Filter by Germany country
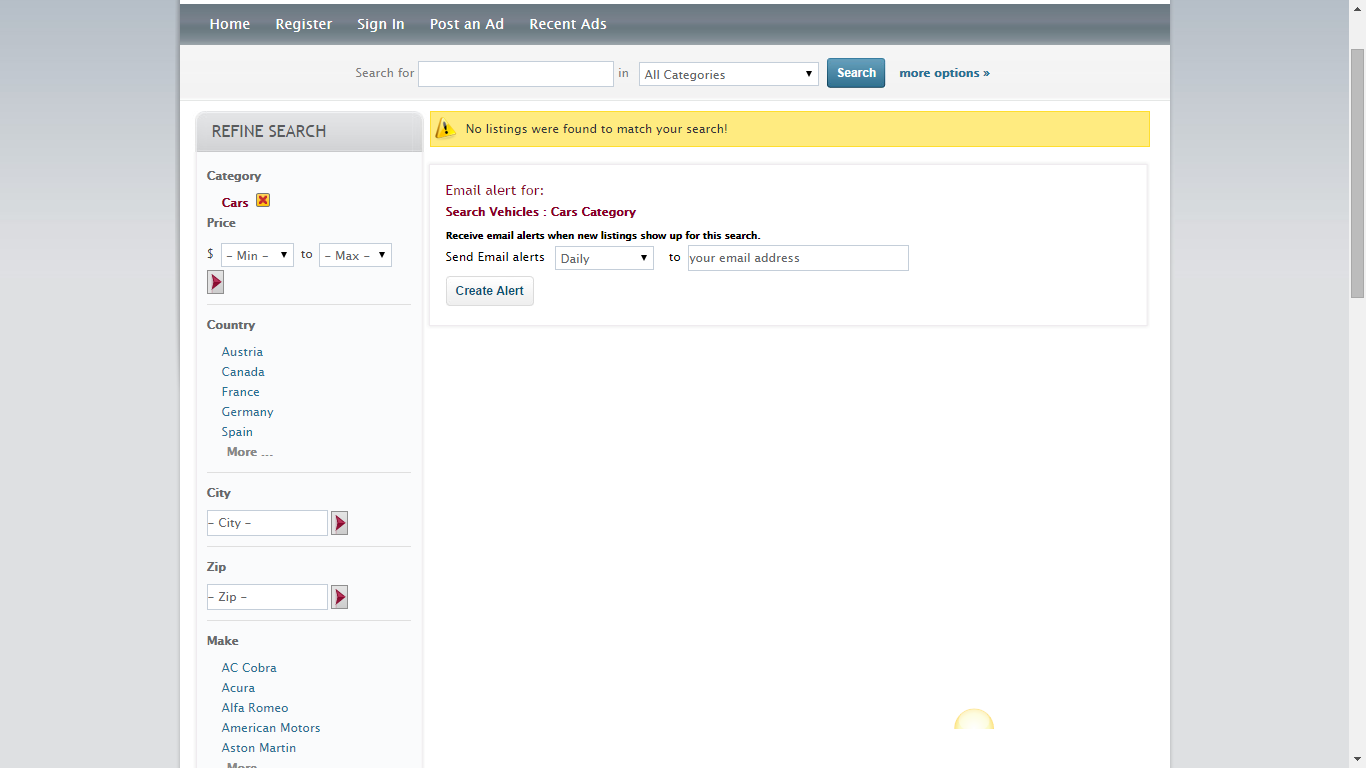The width and height of the screenshot is (1366, 768). coord(247,412)
